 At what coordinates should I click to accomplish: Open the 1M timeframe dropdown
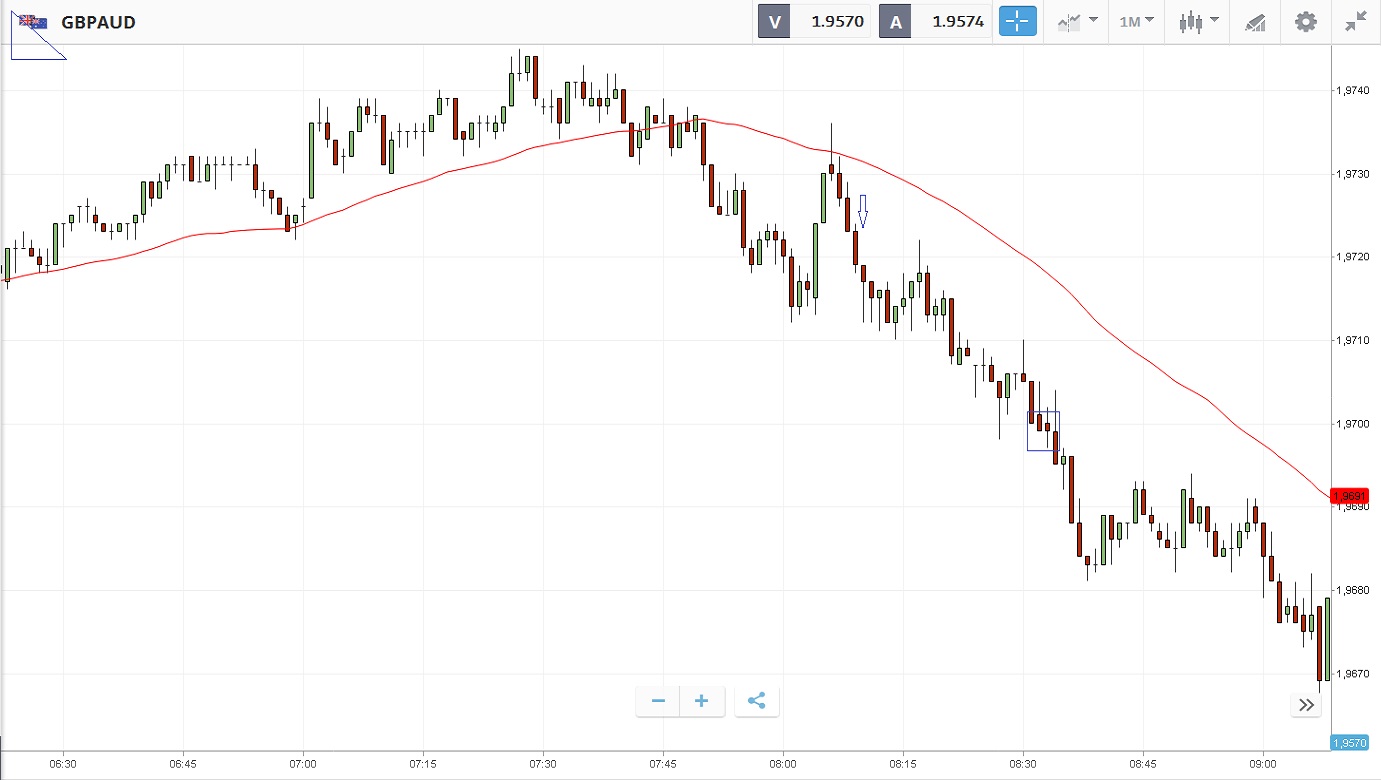coord(1136,21)
